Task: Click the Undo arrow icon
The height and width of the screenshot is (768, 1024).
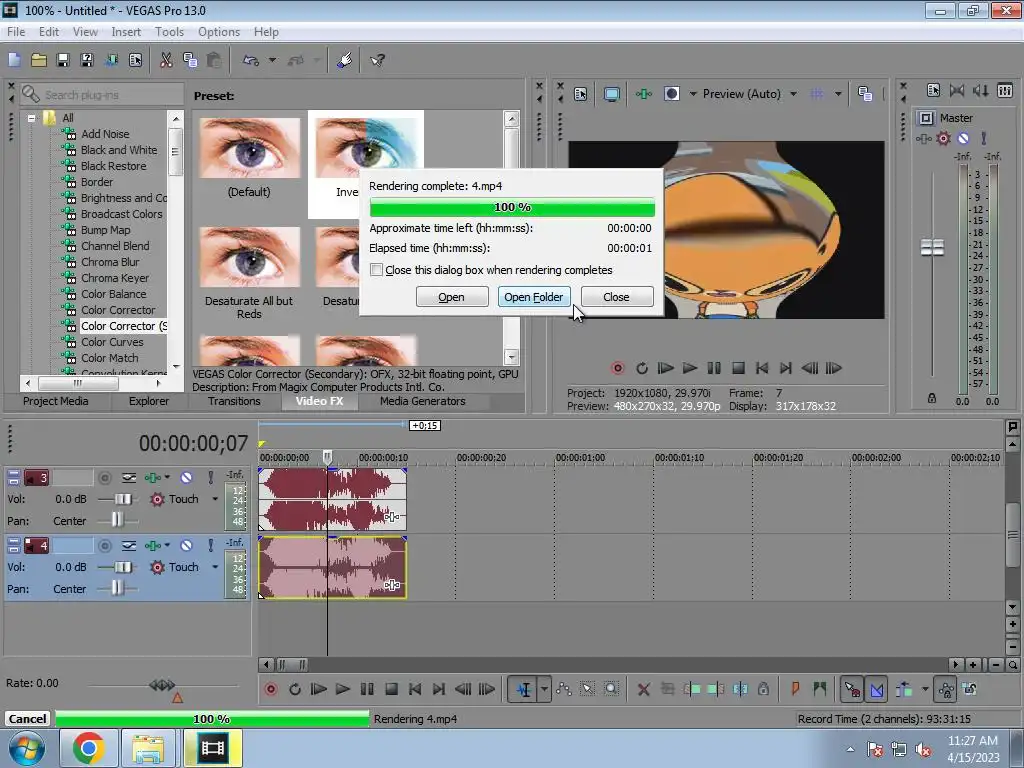Action: tap(251, 60)
